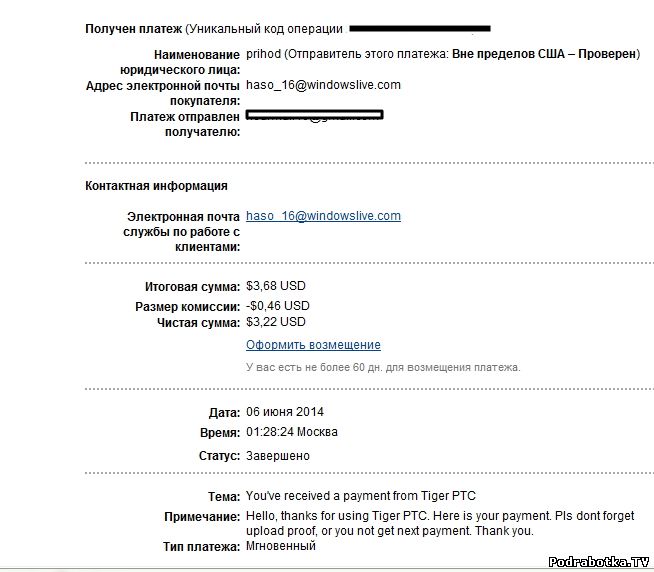The height and width of the screenshot is (572, 654).
Task: Select the total amount $3,68 USD
Action: [x=276, y=288]
